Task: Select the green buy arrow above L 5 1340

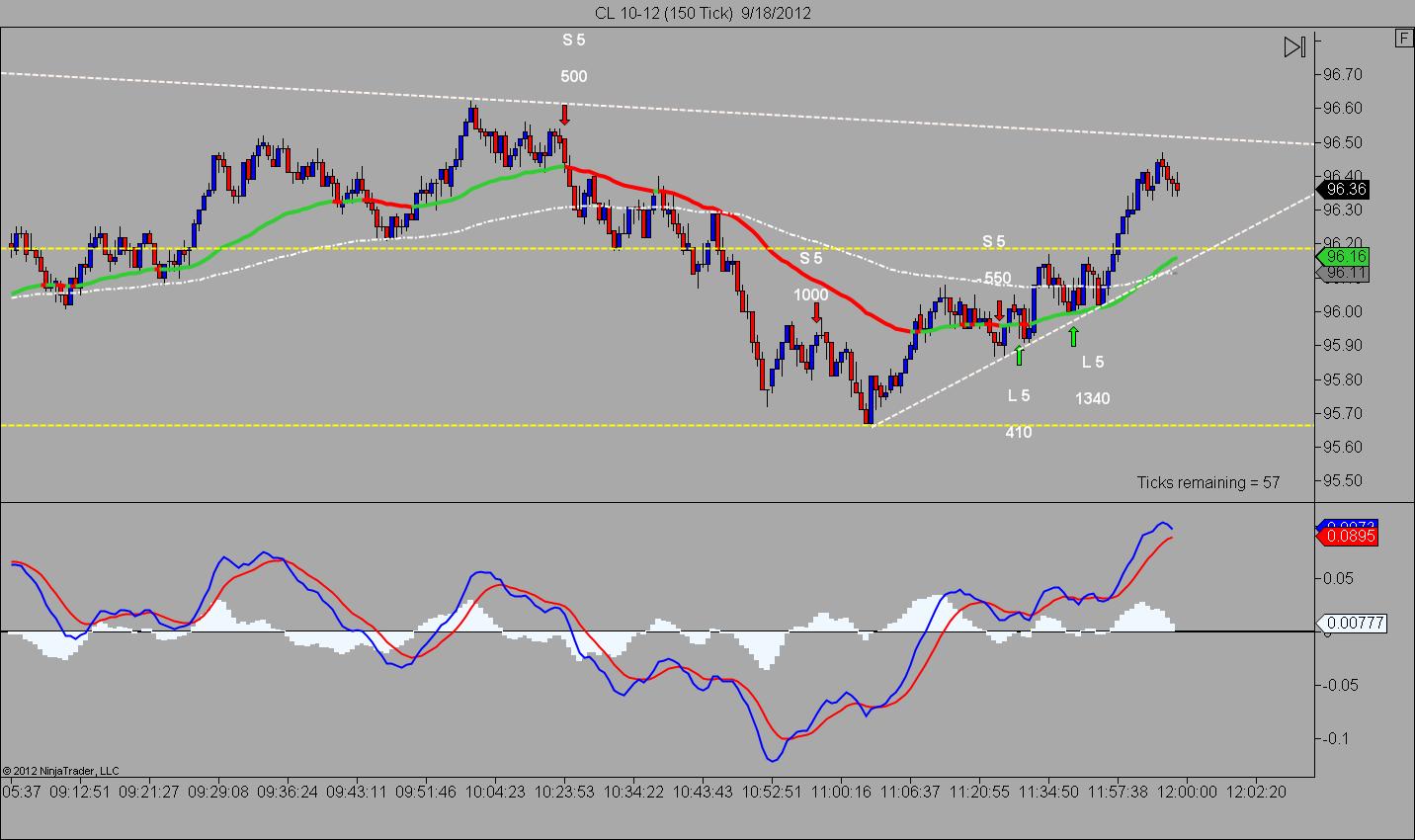Action: (x=1073, y=336)
